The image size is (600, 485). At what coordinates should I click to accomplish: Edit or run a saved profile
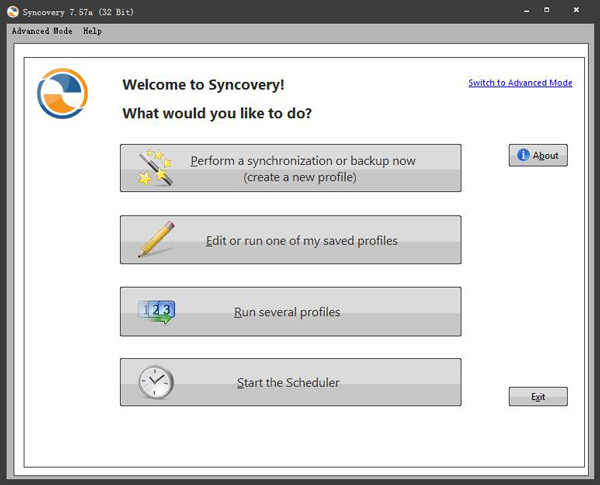[x=291, y=240]
